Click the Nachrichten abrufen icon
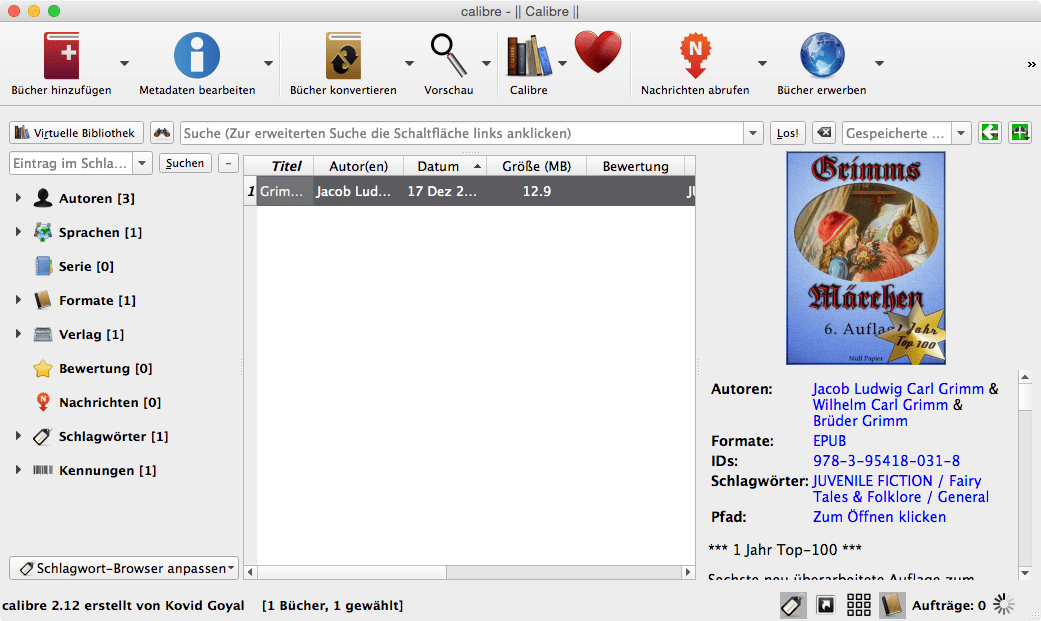1041x621 pixels. (x=695, y=56)
